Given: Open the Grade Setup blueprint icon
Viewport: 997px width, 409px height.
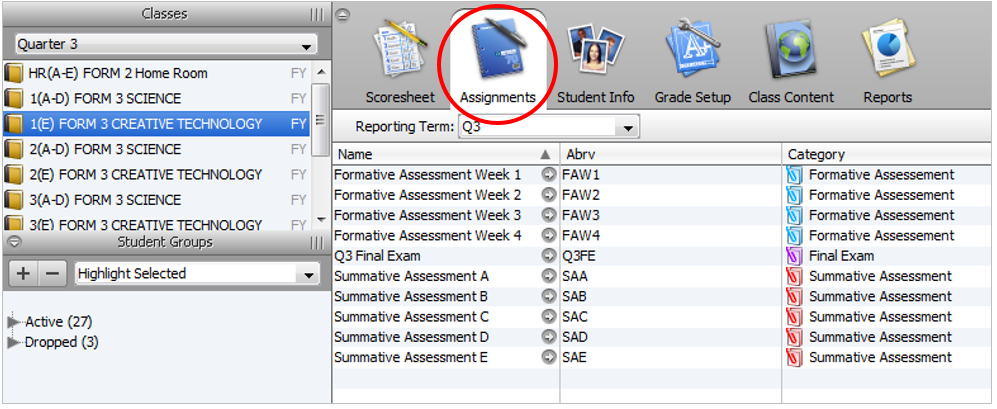Looking at the screenshot, I should [692, 50].
